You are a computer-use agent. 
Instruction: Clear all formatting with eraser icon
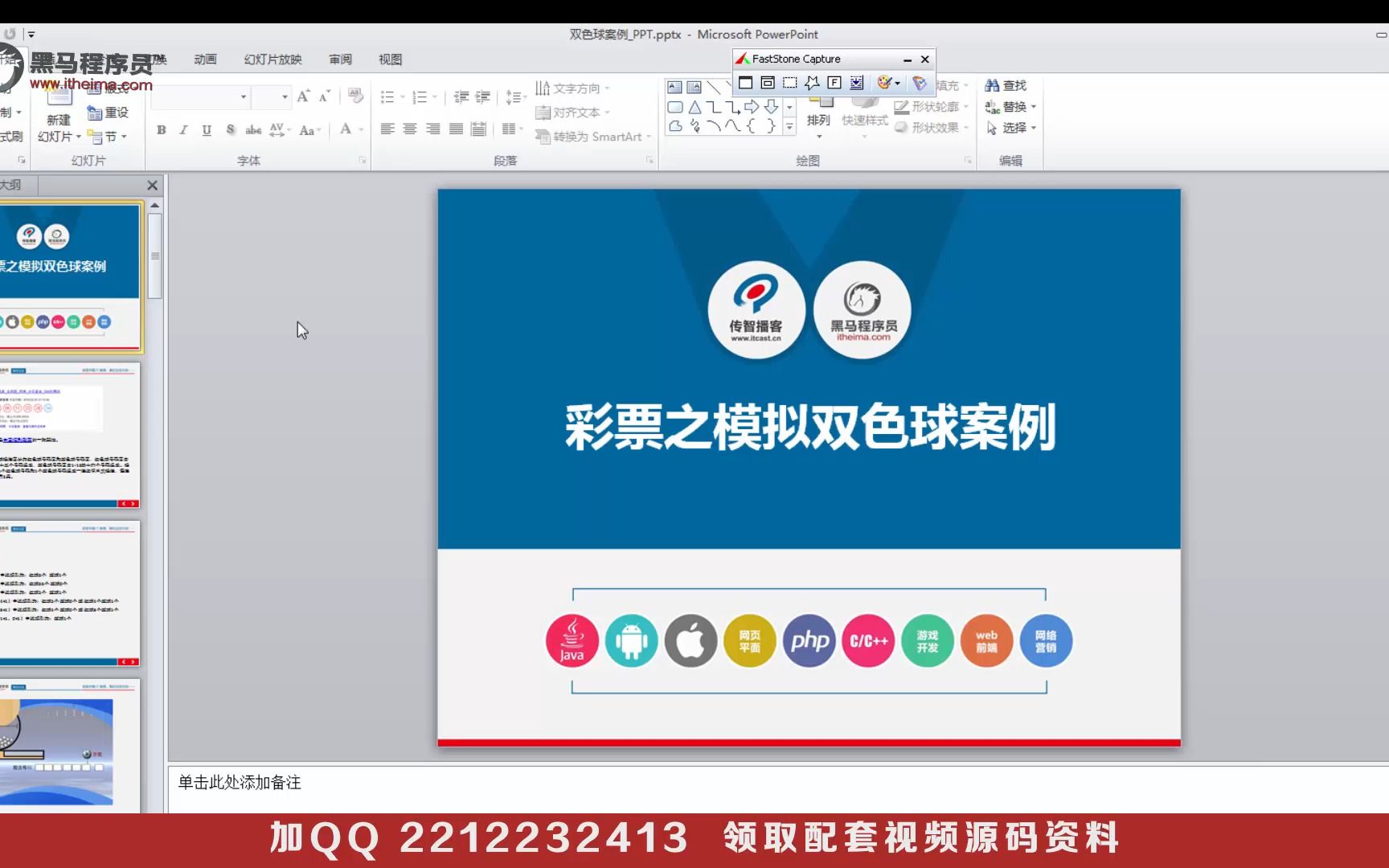[355, 96]
